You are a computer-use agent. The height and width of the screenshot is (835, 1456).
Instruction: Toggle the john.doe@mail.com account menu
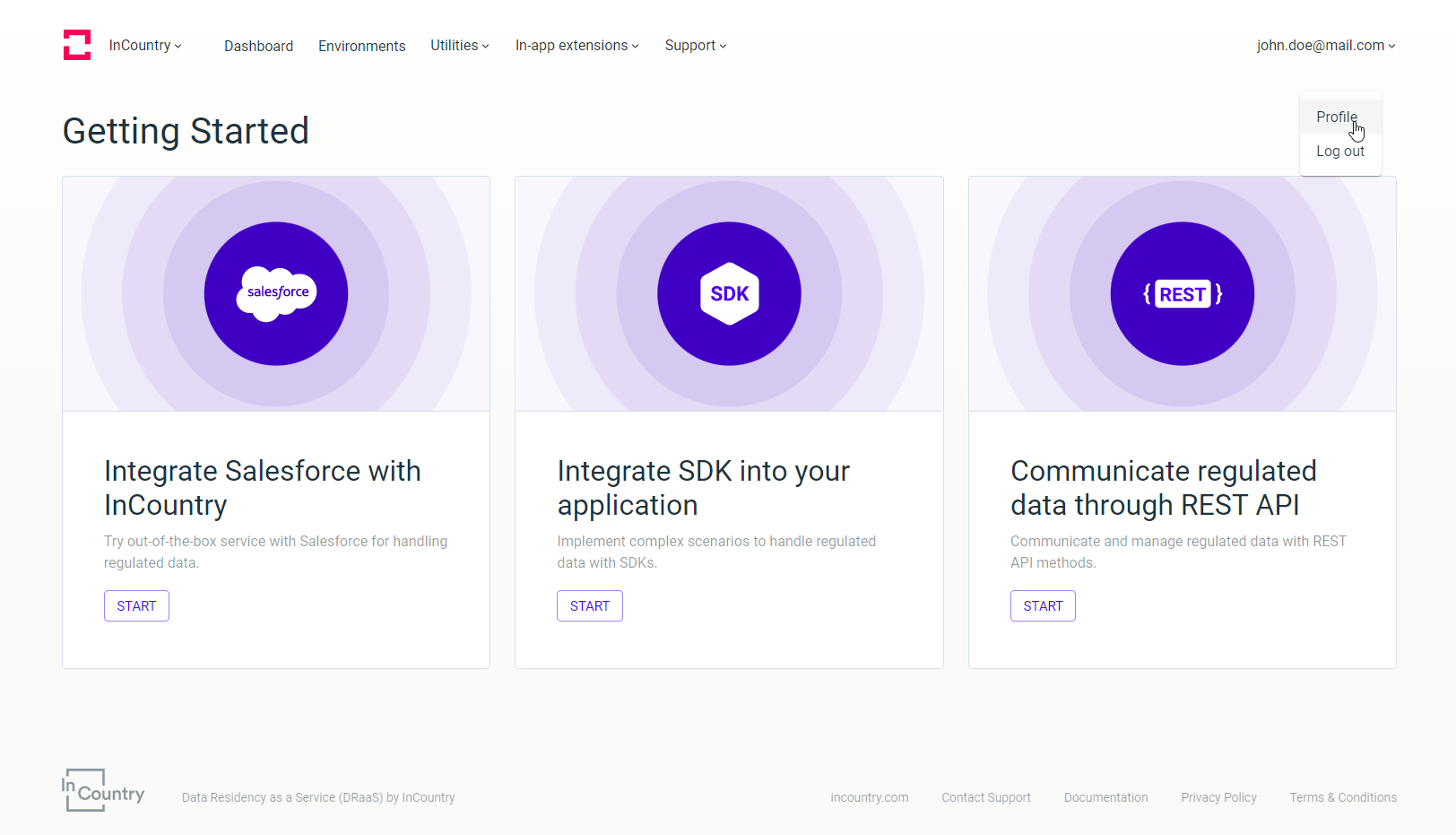click(1325, 46)
